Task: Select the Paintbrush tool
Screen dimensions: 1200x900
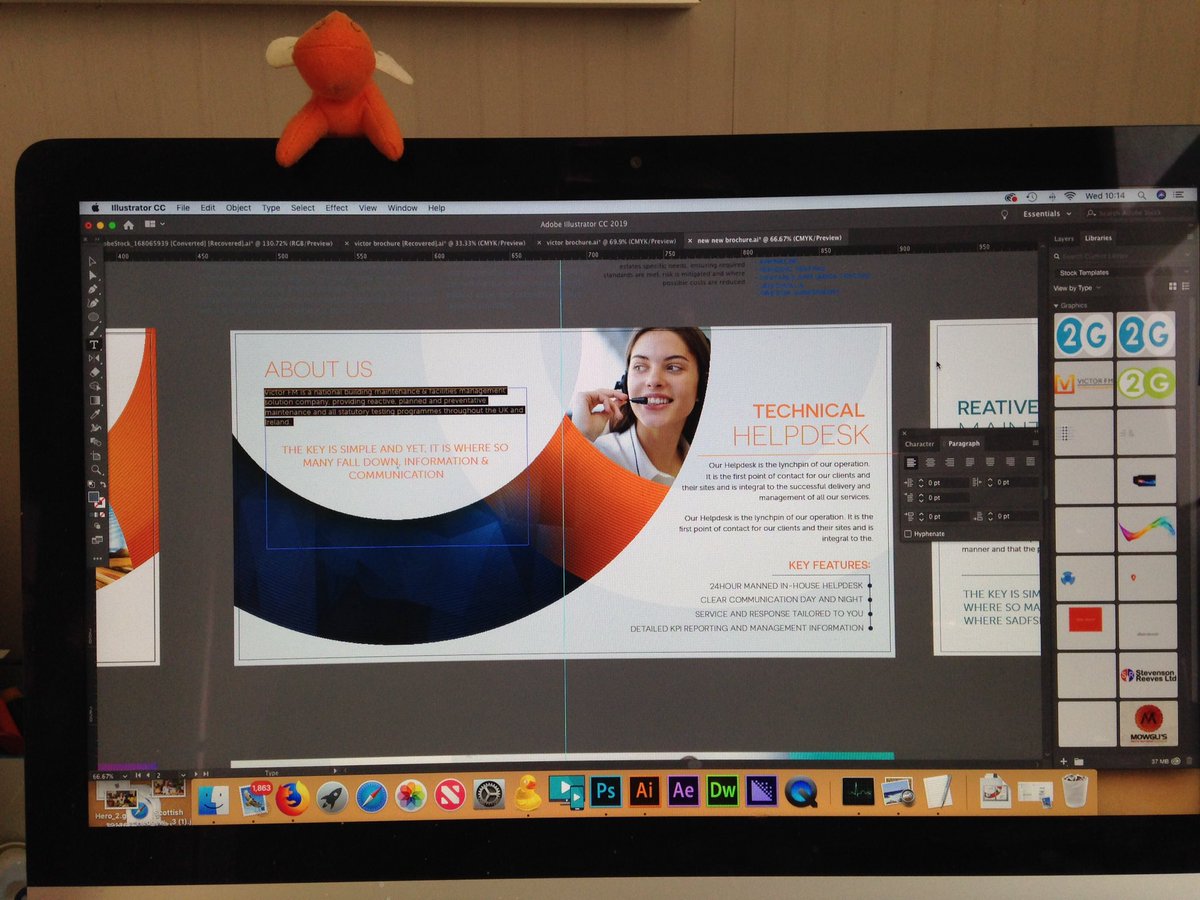Action: point(94,330)
